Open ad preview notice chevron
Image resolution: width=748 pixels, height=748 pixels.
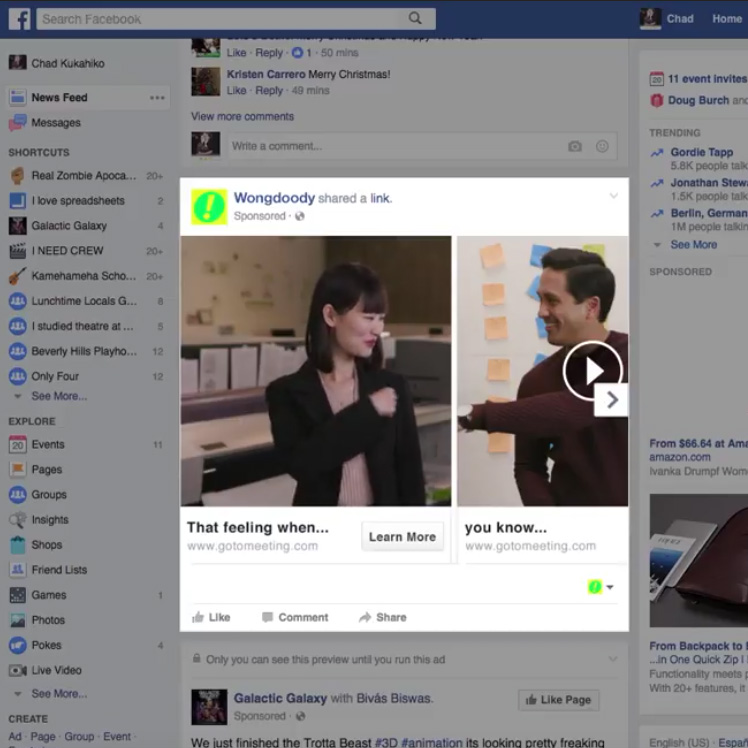pyautogui.click(x=613, y=659)
